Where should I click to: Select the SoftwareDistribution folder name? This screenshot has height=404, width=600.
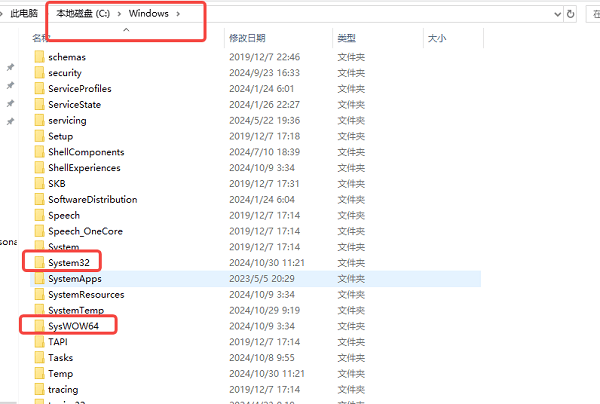(x=93, y=199)
